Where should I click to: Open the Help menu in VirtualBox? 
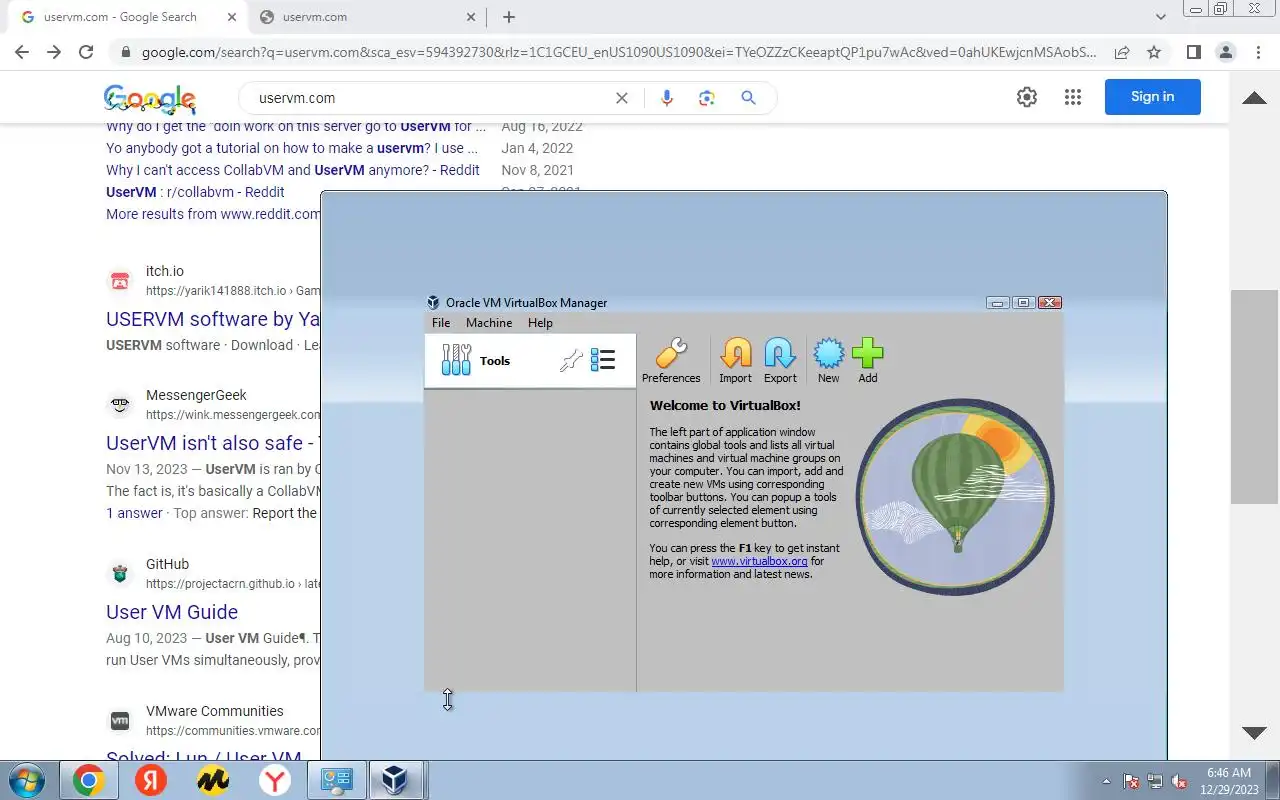(540, 323)
